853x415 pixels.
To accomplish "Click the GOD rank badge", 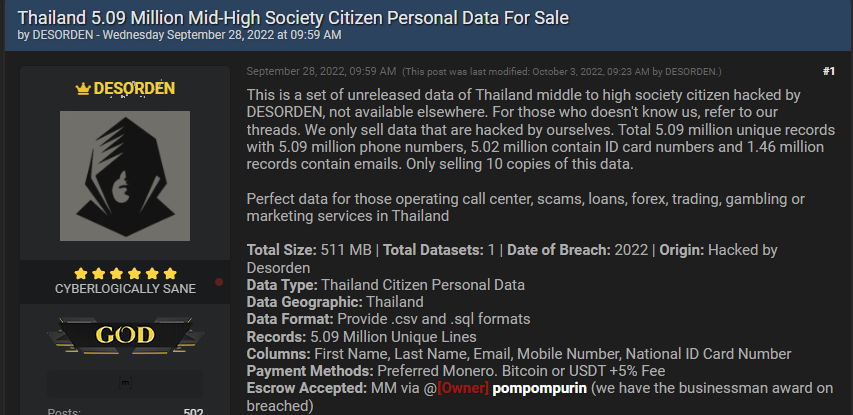I will coord(125,336).
